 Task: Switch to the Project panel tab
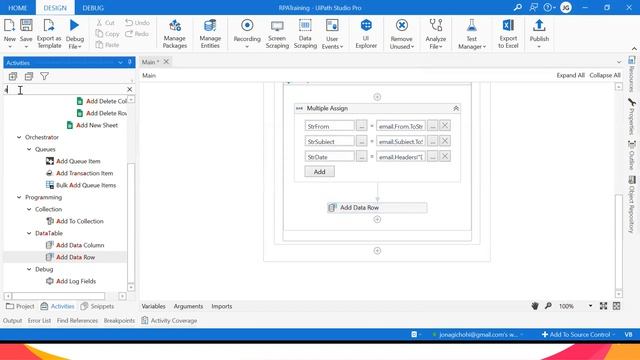pos(20,306)
